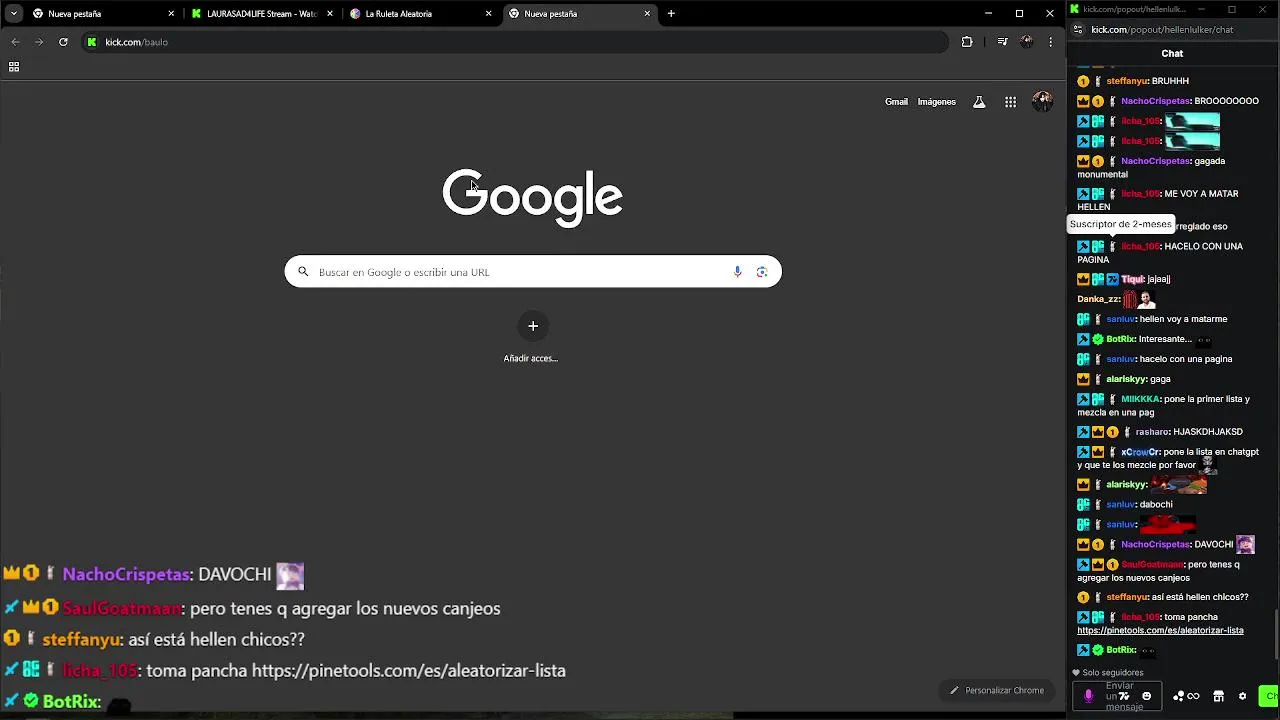The height and width of the screenshot is (720, 1280).
Task: Open the pinetools.com aleatorizar-lista link in chat
Action: [x=1160, y=630]
